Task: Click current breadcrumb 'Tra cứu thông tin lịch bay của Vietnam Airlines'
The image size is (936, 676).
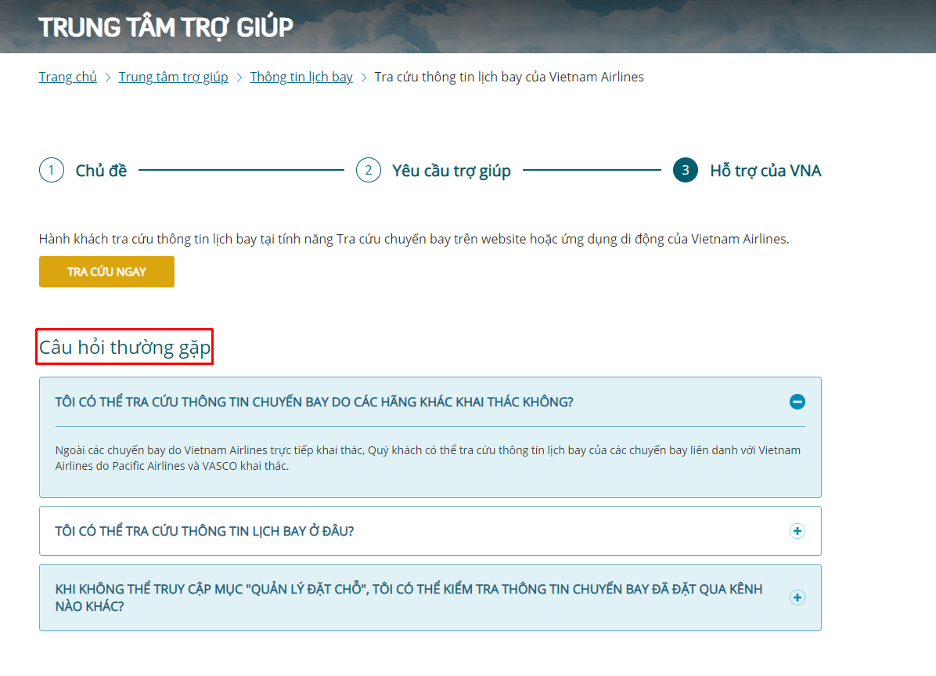Action: point(509,77)
